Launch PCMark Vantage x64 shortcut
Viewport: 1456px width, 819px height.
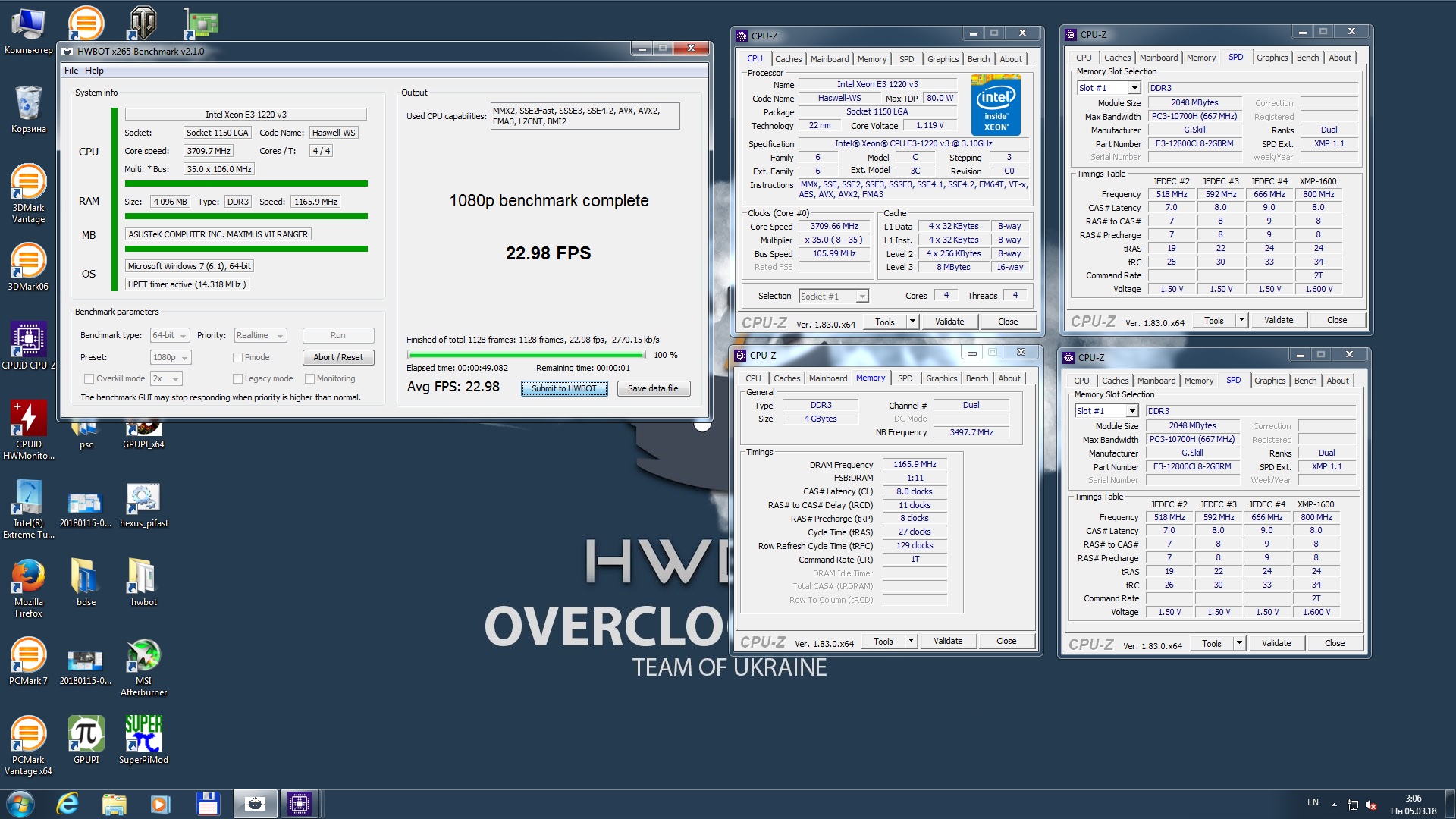pos(28,745)
